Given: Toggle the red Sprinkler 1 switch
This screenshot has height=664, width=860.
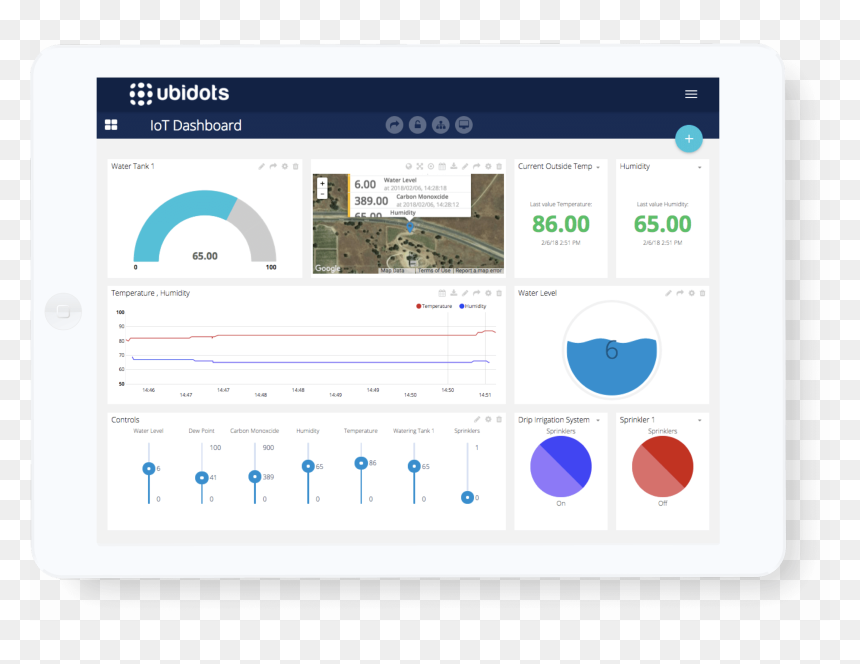Looking at the screenshot, I should (663, 466).
